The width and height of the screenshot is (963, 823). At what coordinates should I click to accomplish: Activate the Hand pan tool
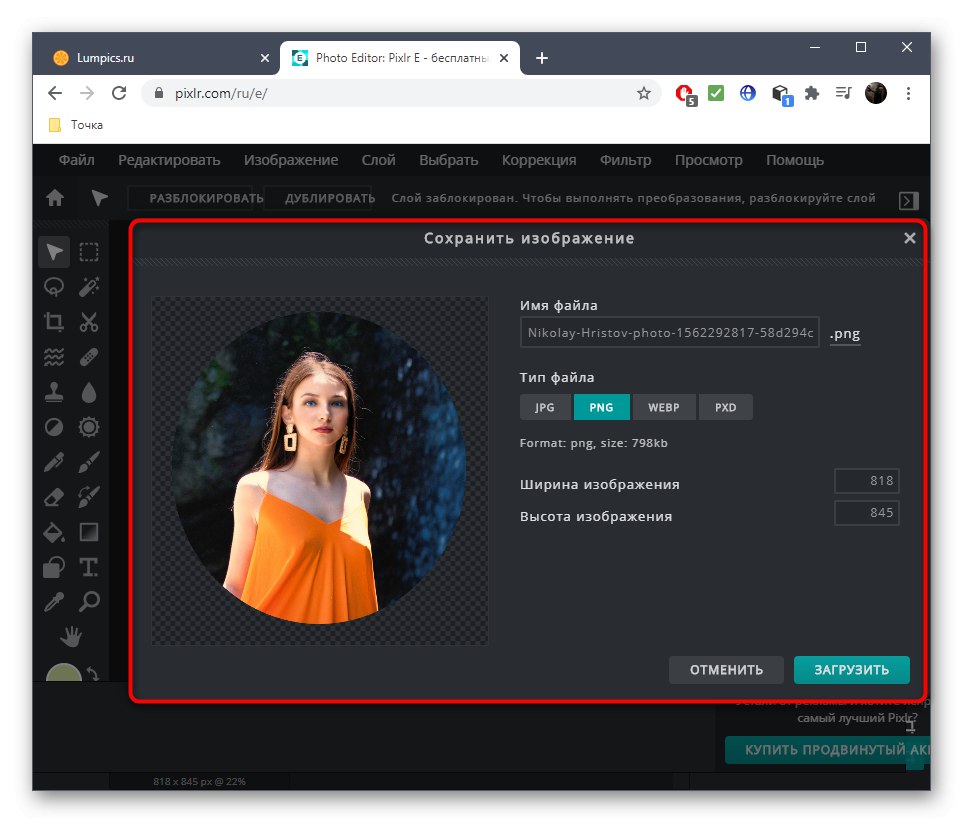pos(71,637)
